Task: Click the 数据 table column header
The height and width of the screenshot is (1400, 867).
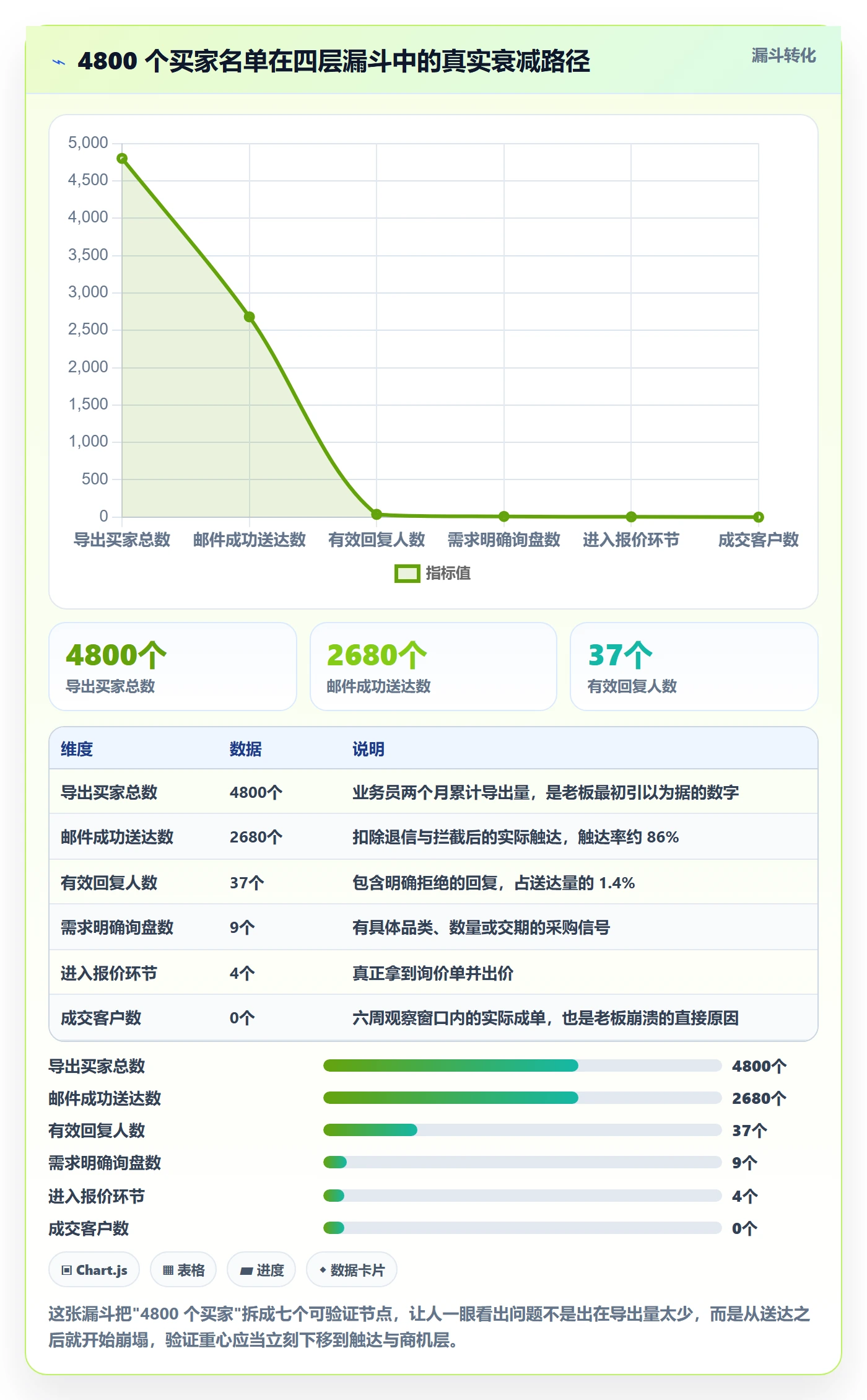Action: (x=246, y=749)
